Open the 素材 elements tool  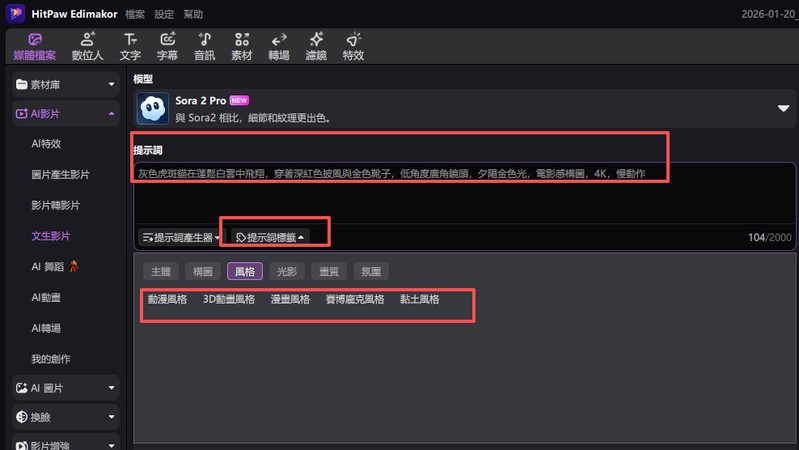[x=242, y=47]
